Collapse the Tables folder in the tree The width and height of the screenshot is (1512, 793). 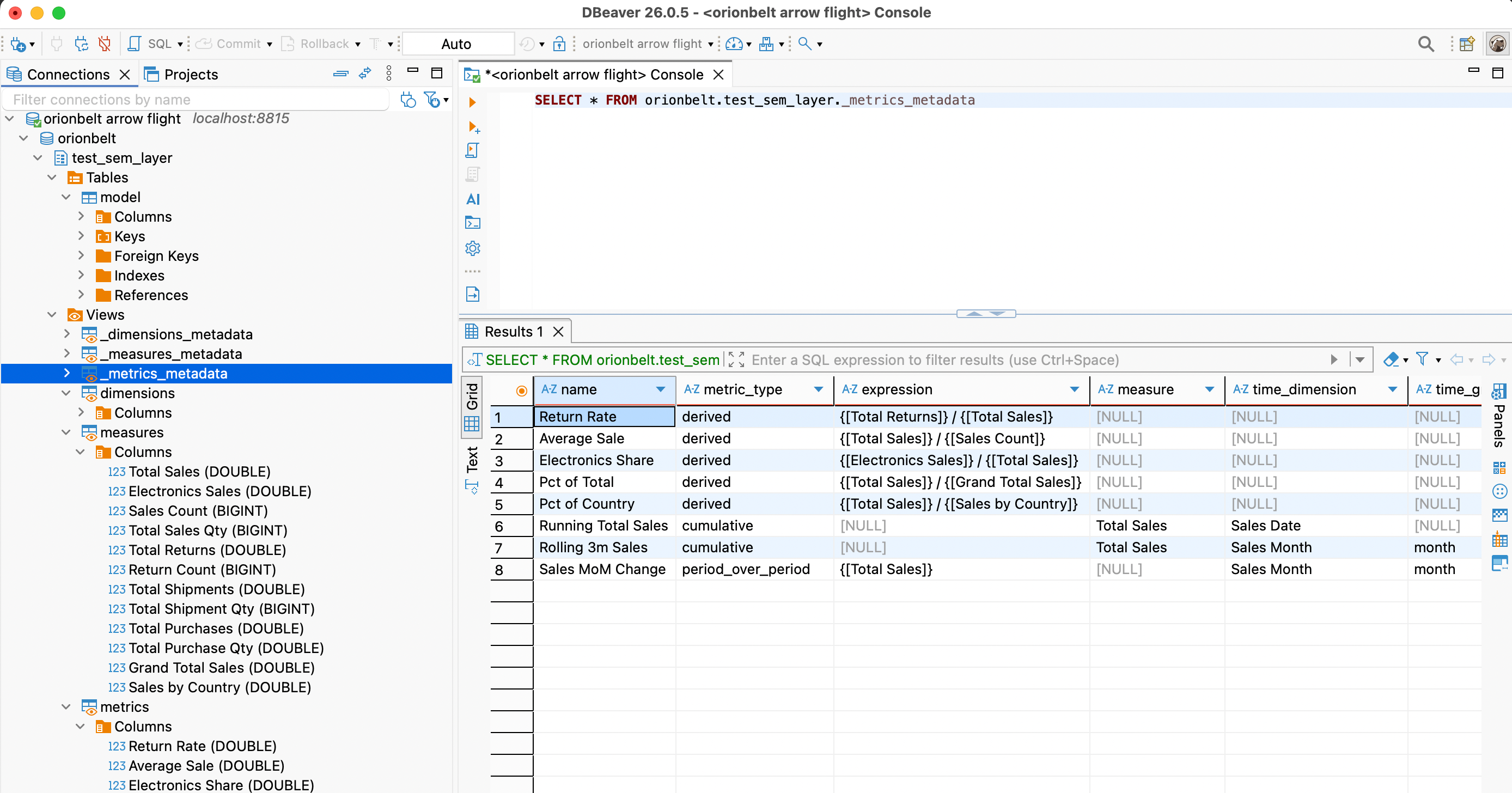(52, 177)
